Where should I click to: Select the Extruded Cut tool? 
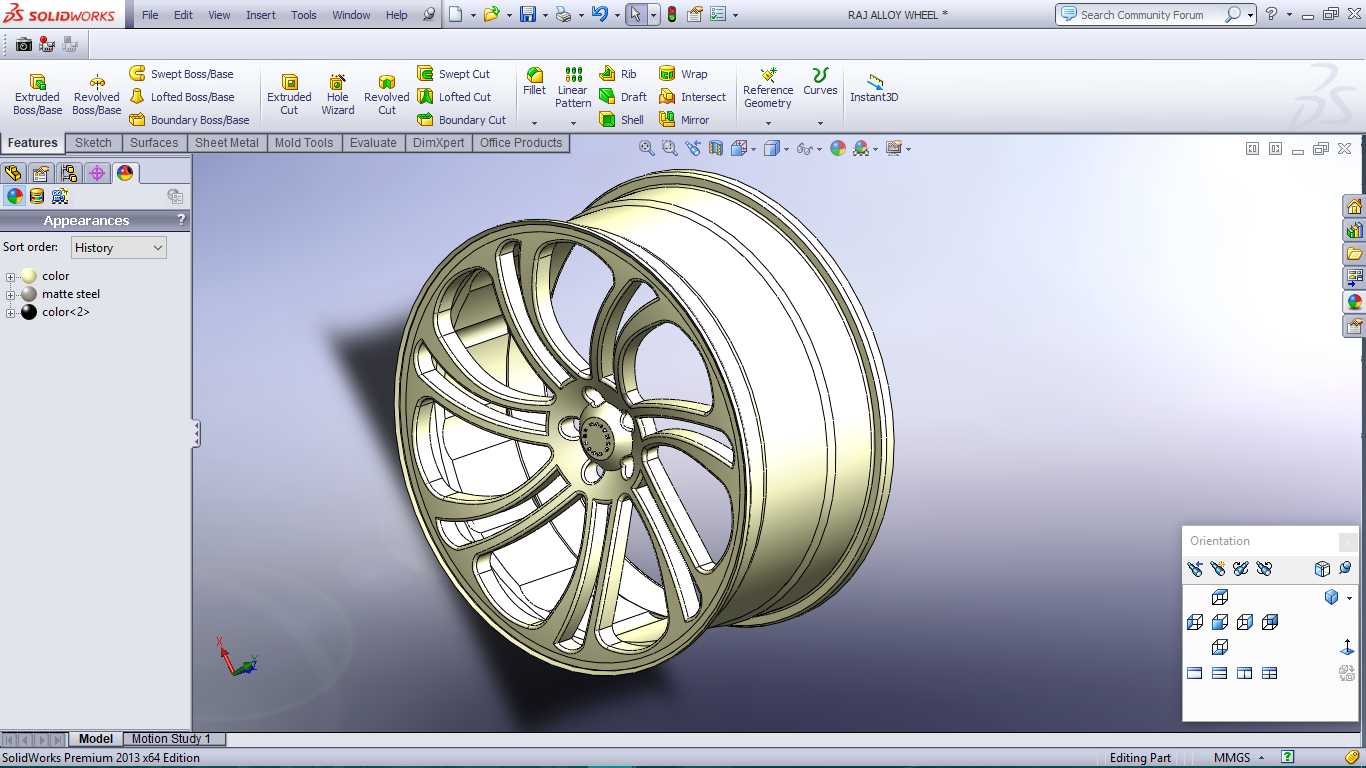[x=289, y=94]
